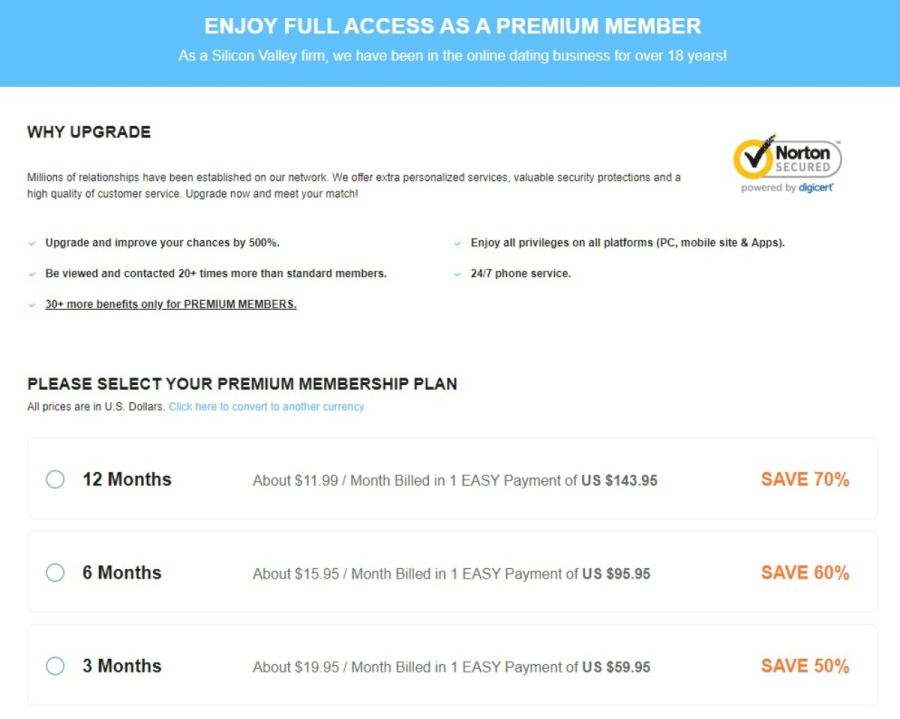This screenshot has width=900, height=719.
Task: Click the 'SAVE 60%' label
Action: [805, 573]
